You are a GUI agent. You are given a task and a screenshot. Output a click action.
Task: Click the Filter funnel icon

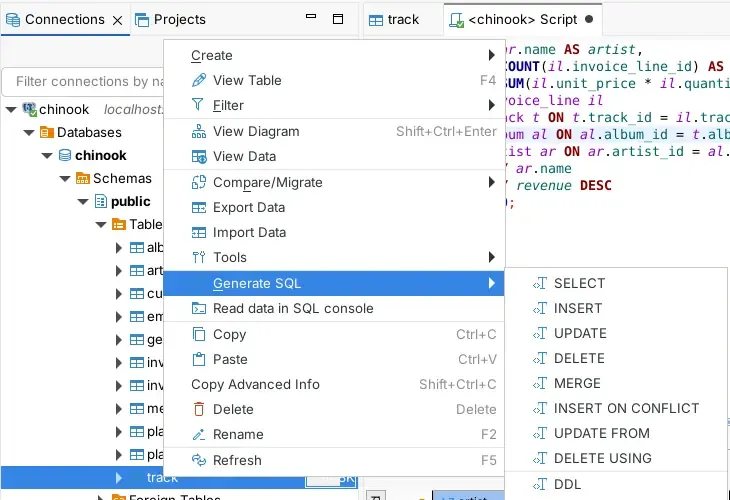coord(198,105)
